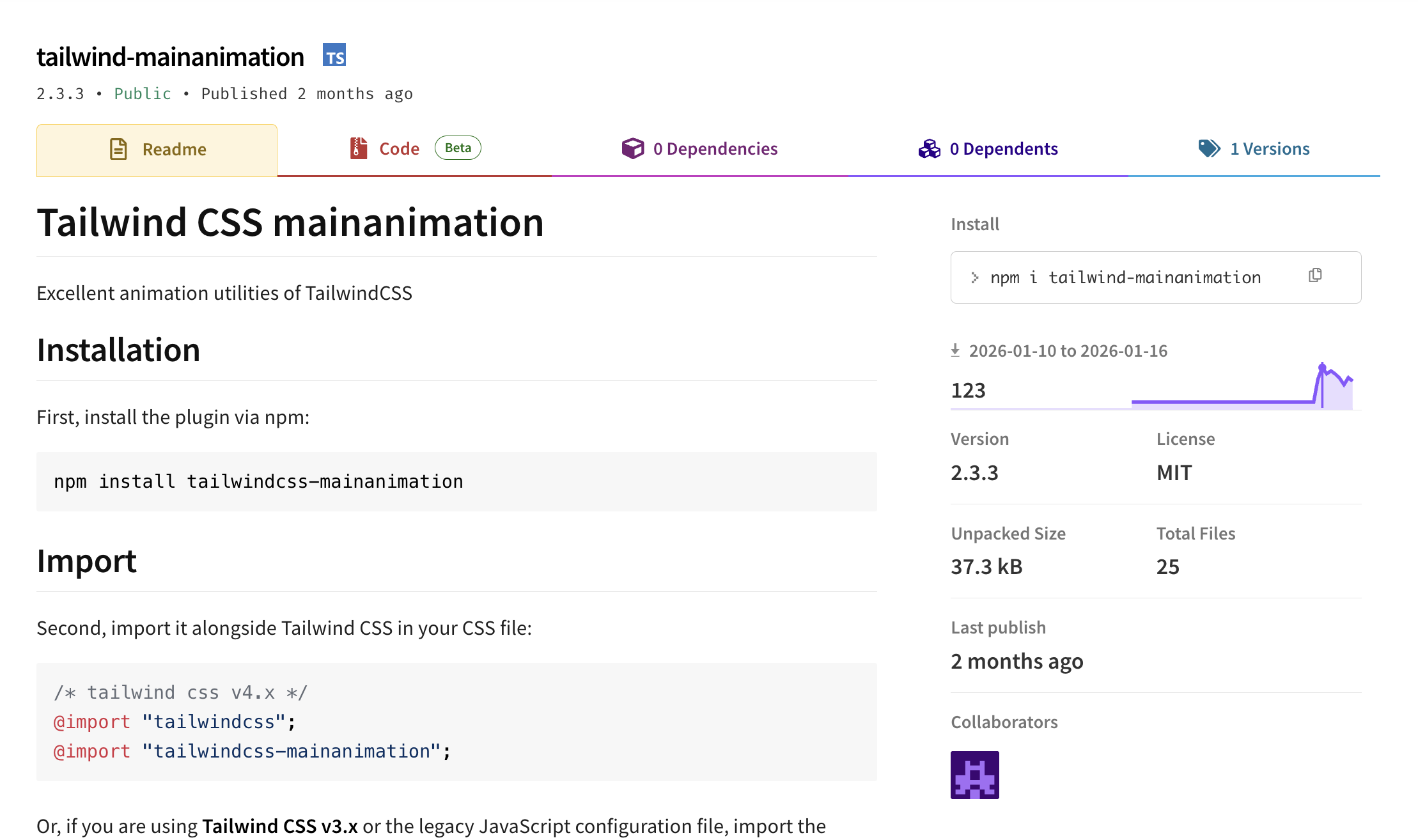Screen dimensions: 1418x840
Task: Select the npm i tailwind-mainanimation command text
Action: coord(1125,277)
